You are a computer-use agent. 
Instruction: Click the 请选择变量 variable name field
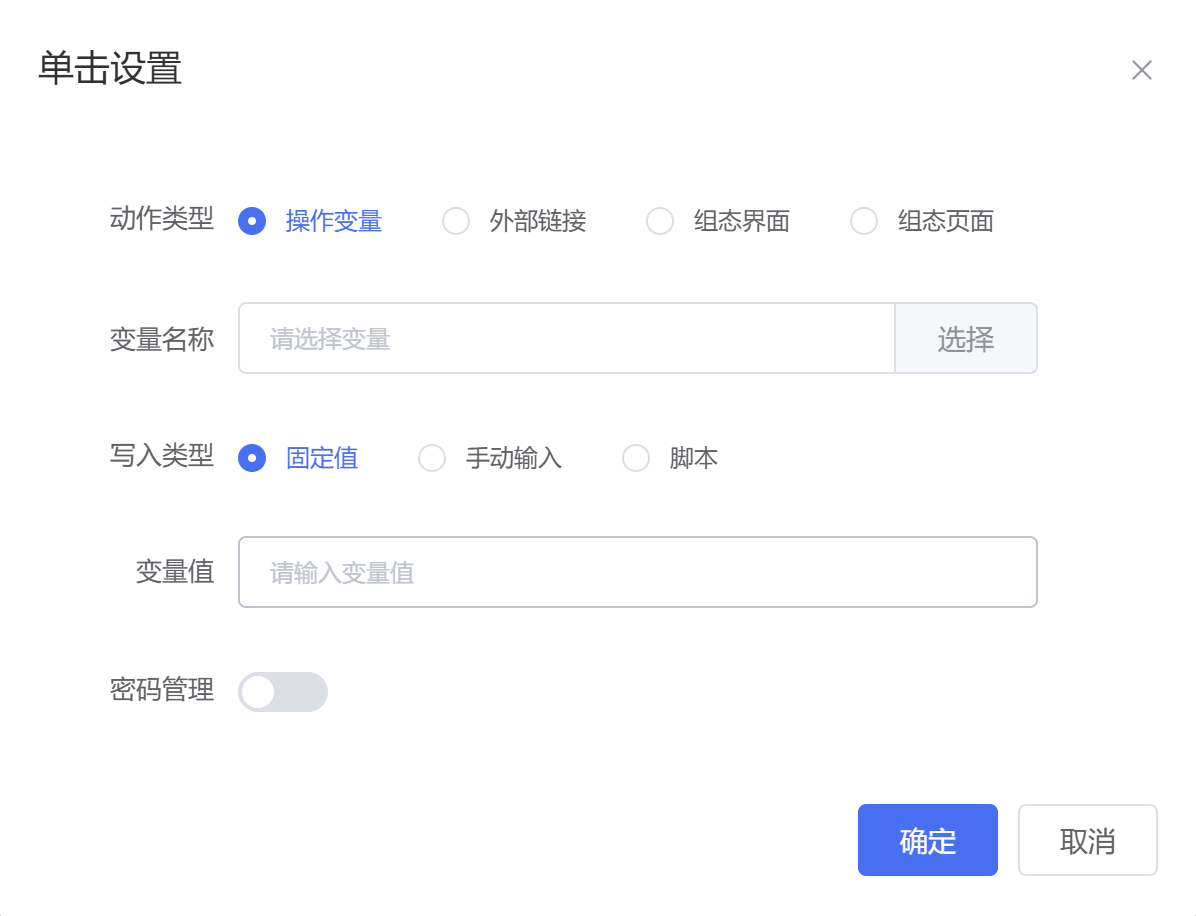566,339
